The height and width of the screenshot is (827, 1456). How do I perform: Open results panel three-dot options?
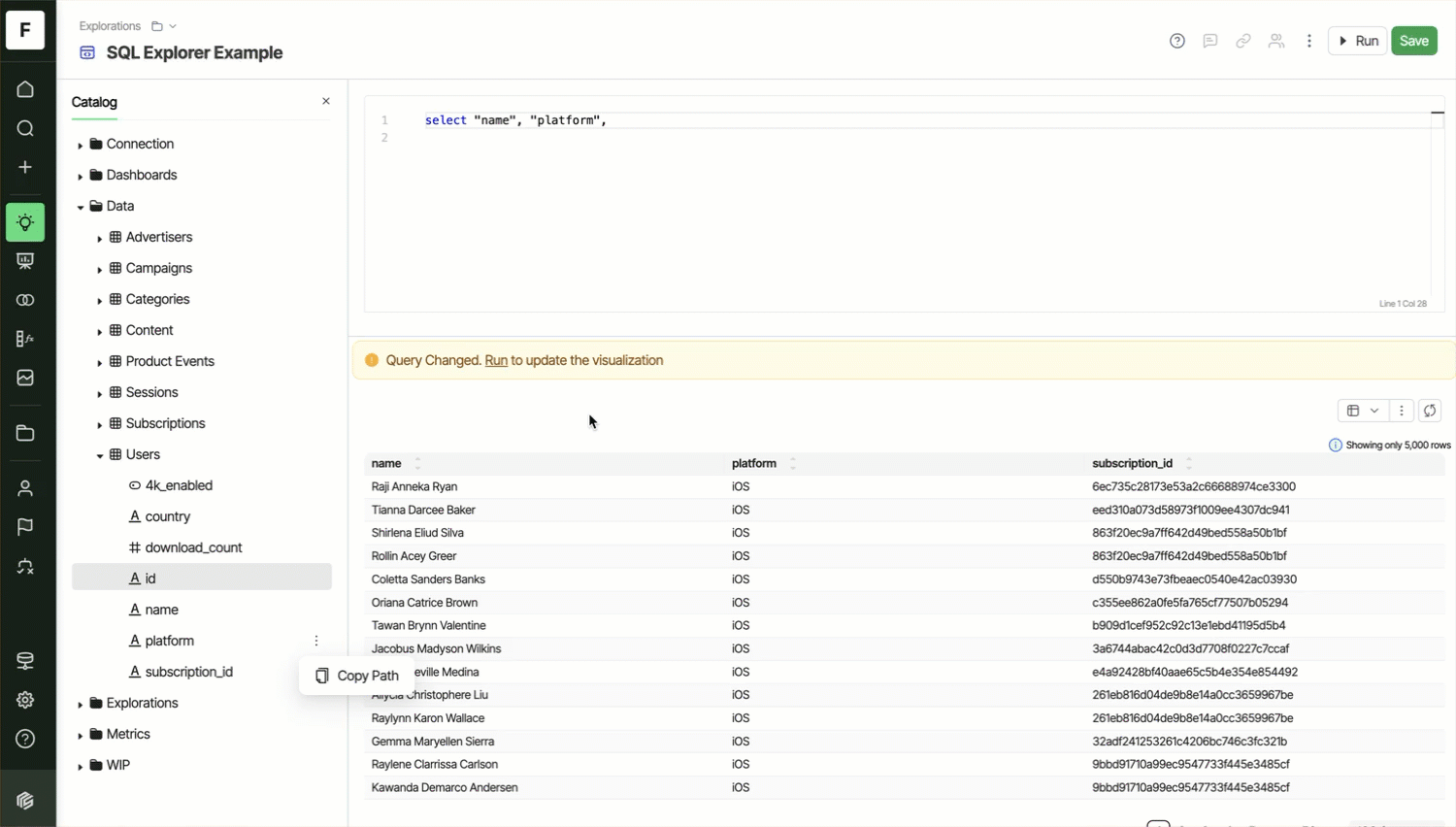[1402, 411]
